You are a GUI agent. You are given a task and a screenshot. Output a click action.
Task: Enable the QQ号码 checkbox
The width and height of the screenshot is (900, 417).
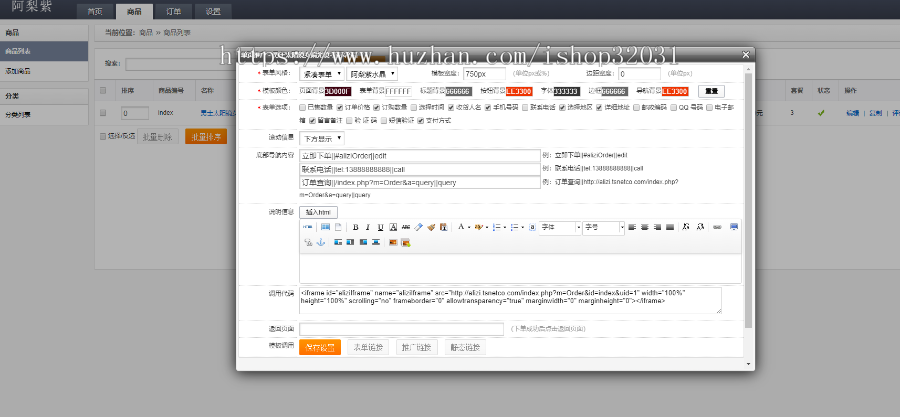pyautogui.click(x=674, y=107)
